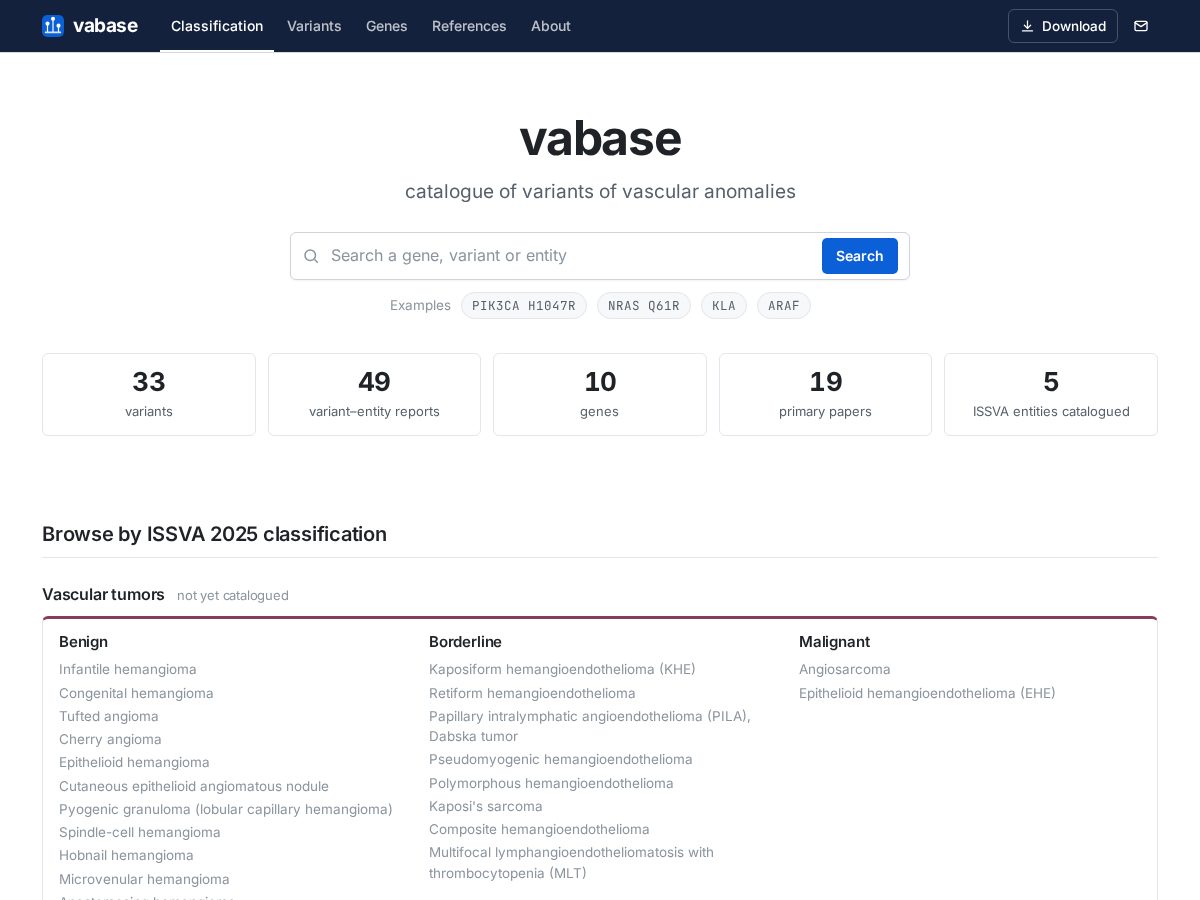This screenshot has width=1200, height=900.
Task: Click Tufted angioma entry
Action: [x=109, y=716]
